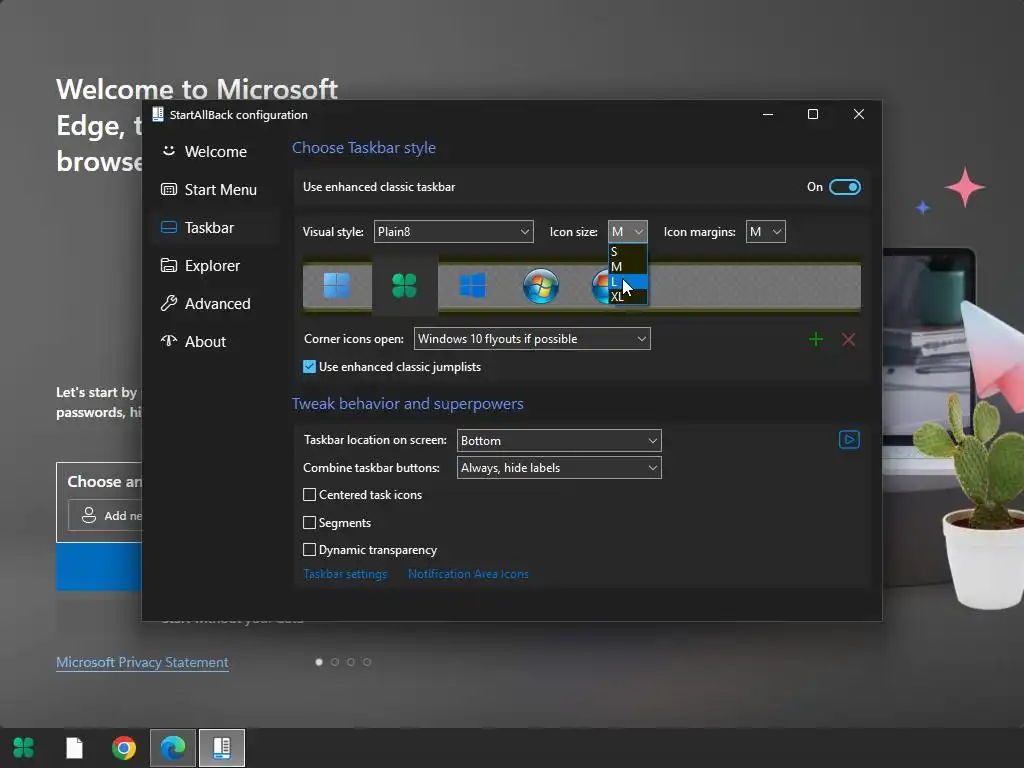Viewport: 1024px width, 768px height.
Task: Open the About page
Action: [x=214, y=341]
